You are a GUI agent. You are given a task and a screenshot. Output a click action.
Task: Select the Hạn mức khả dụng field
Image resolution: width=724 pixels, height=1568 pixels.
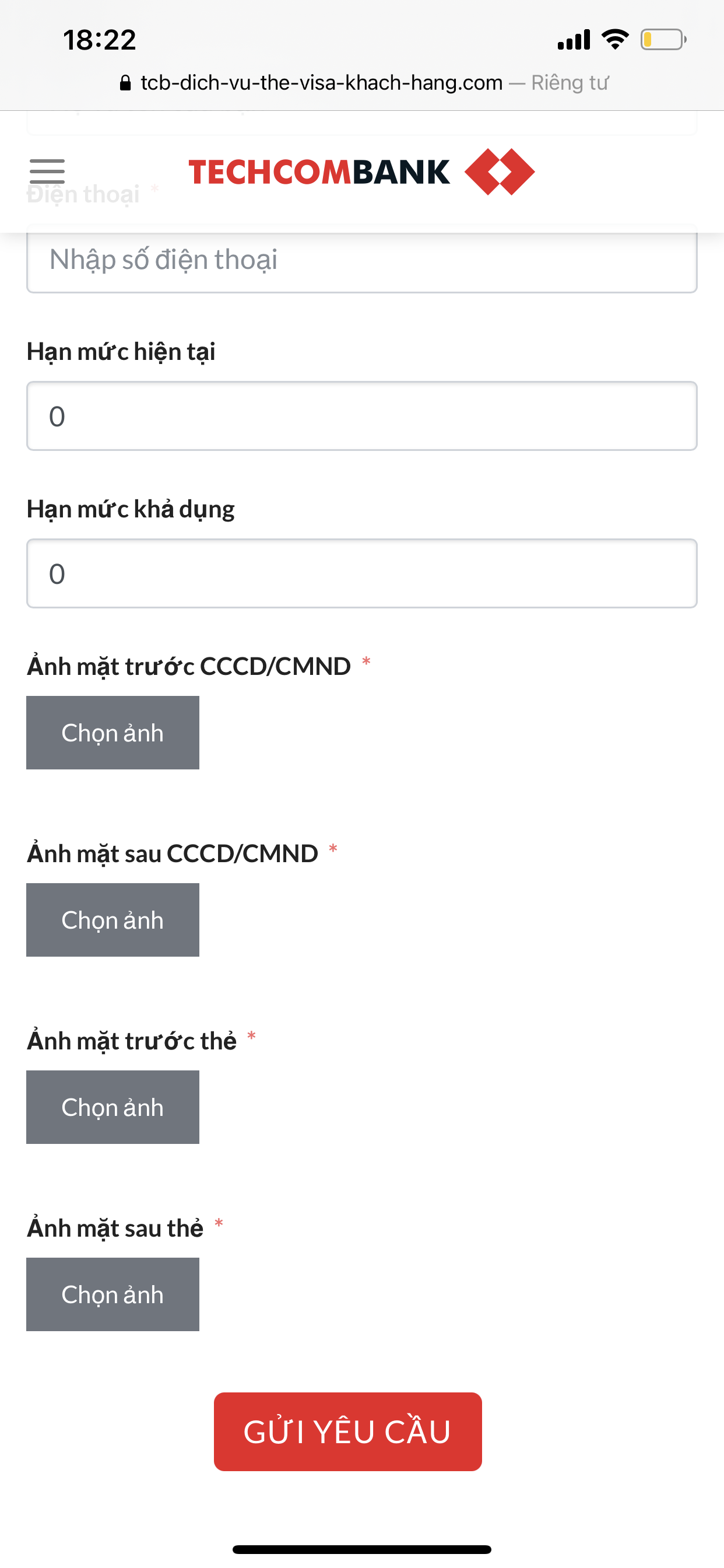click(x=362, y=573)
